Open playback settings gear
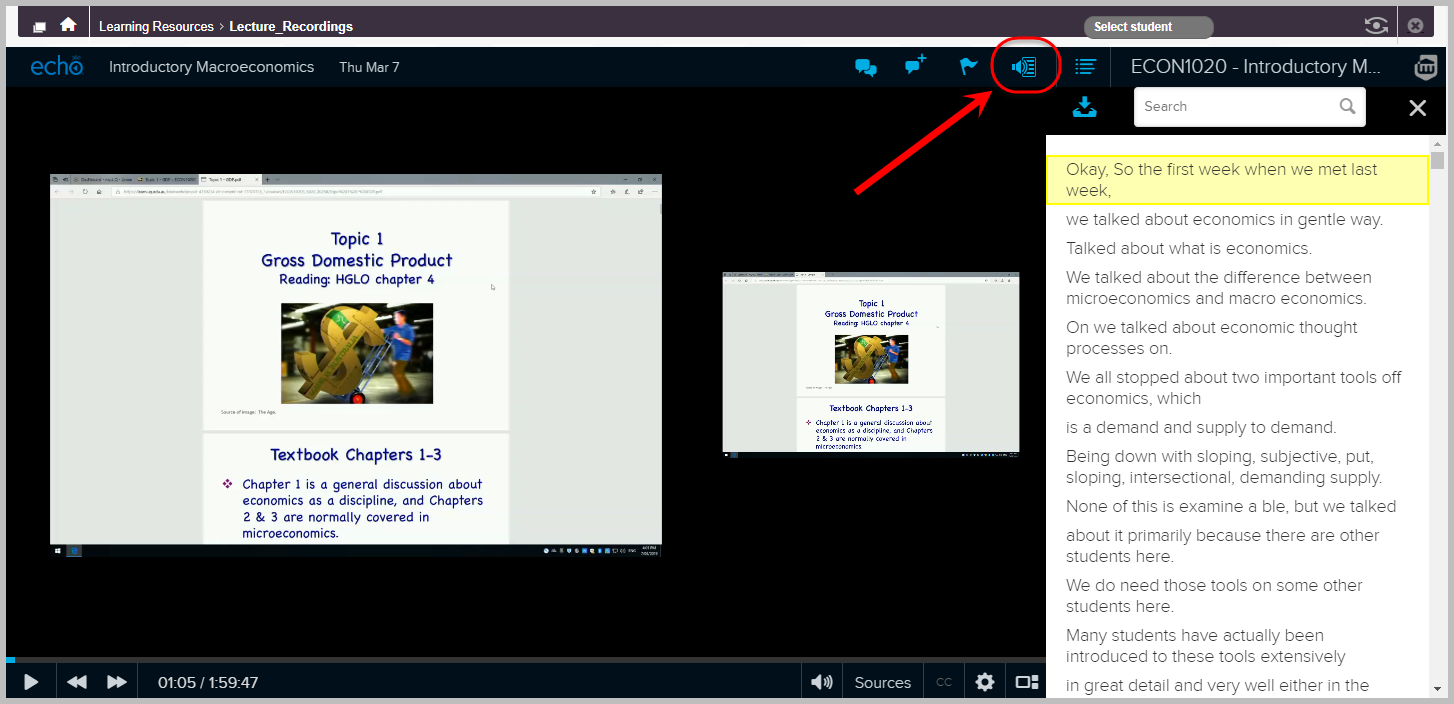The height and width of the screenshot is (704, 1454). point(984,681)
